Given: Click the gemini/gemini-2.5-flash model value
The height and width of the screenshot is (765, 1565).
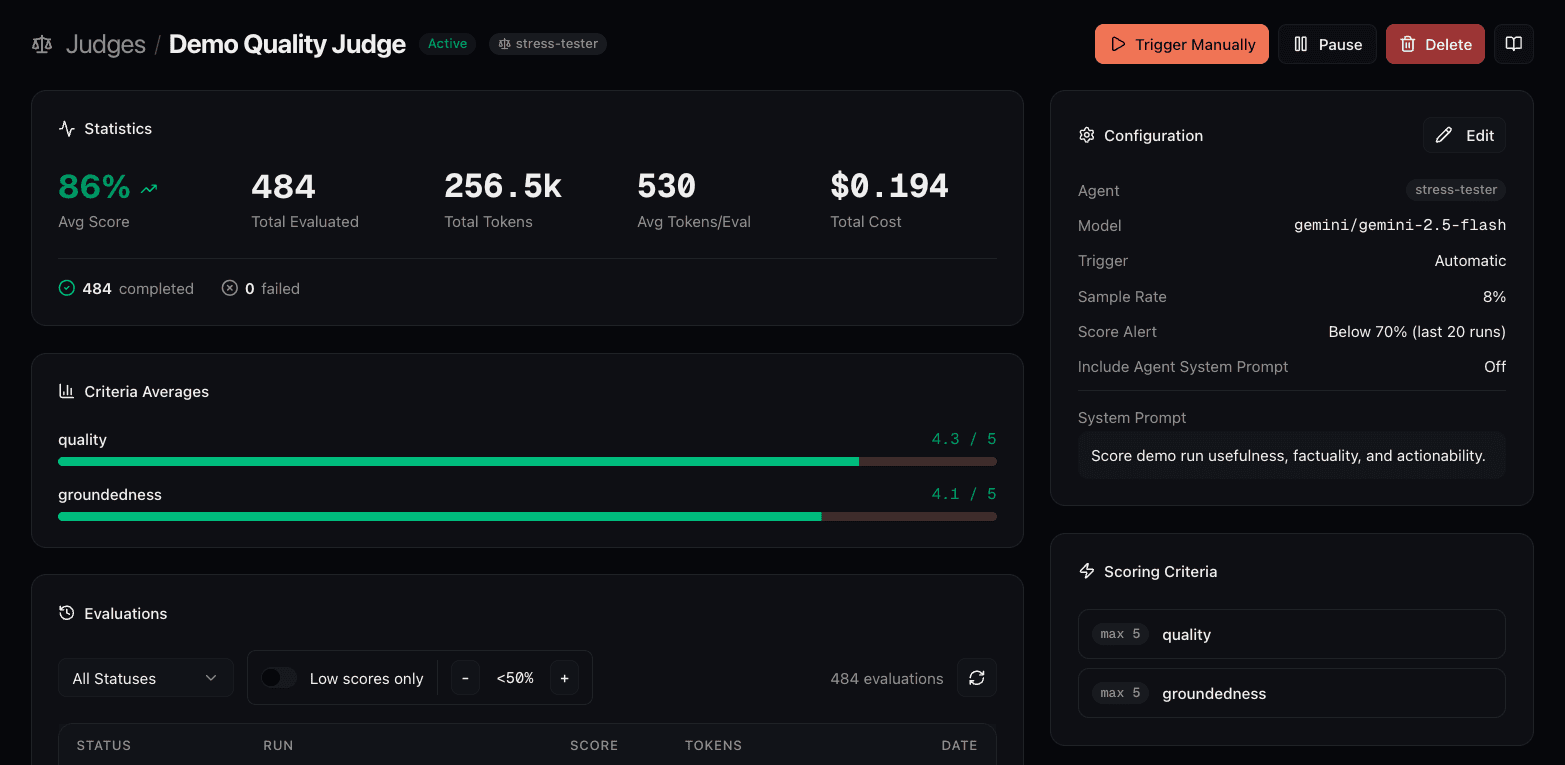Looking at the screenshot, I should click(x=1400, y=226).
